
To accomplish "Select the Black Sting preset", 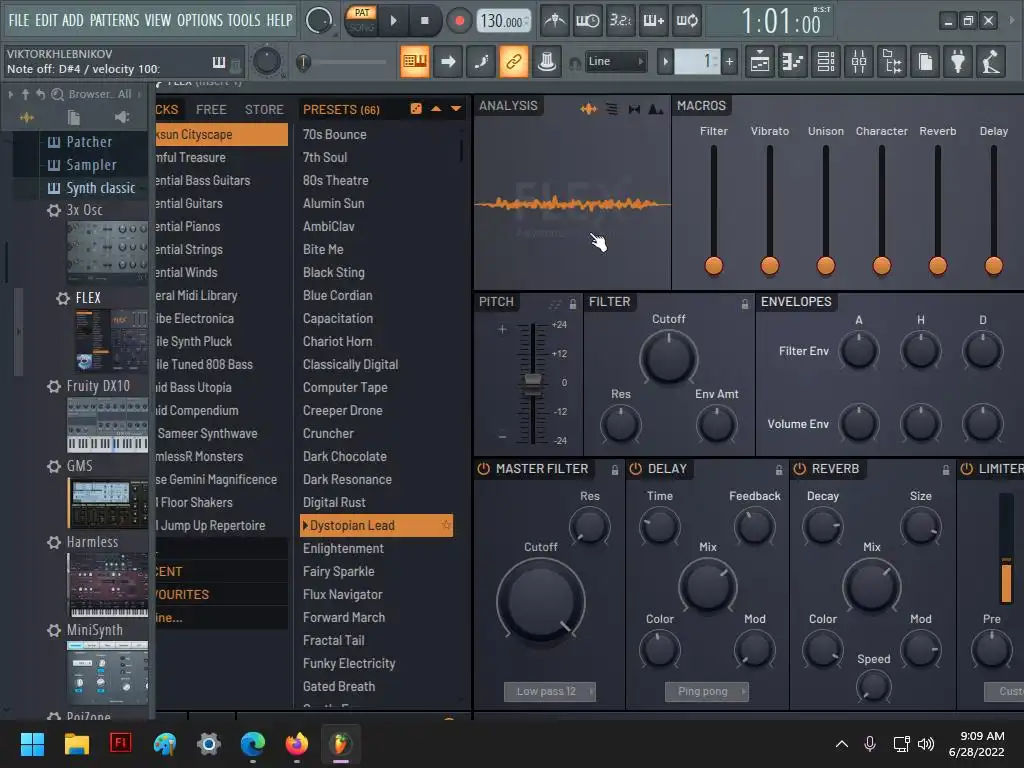I will click(334, 272).
